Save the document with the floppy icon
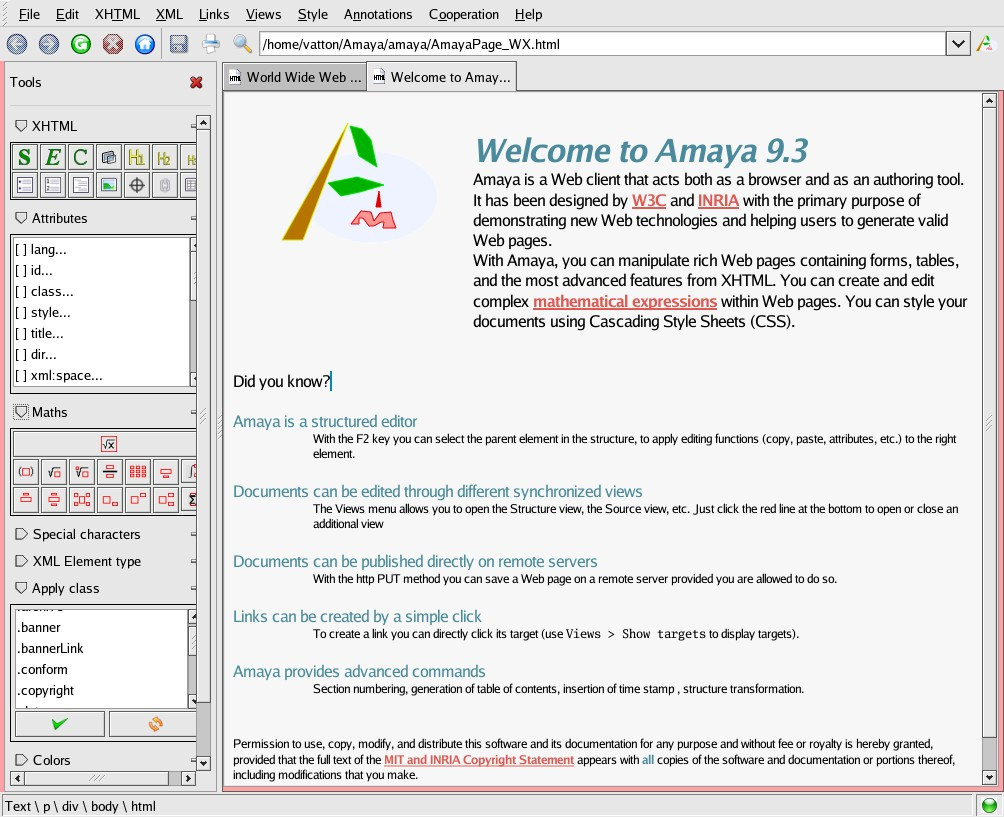1004x817 pixels. point(179,44)
